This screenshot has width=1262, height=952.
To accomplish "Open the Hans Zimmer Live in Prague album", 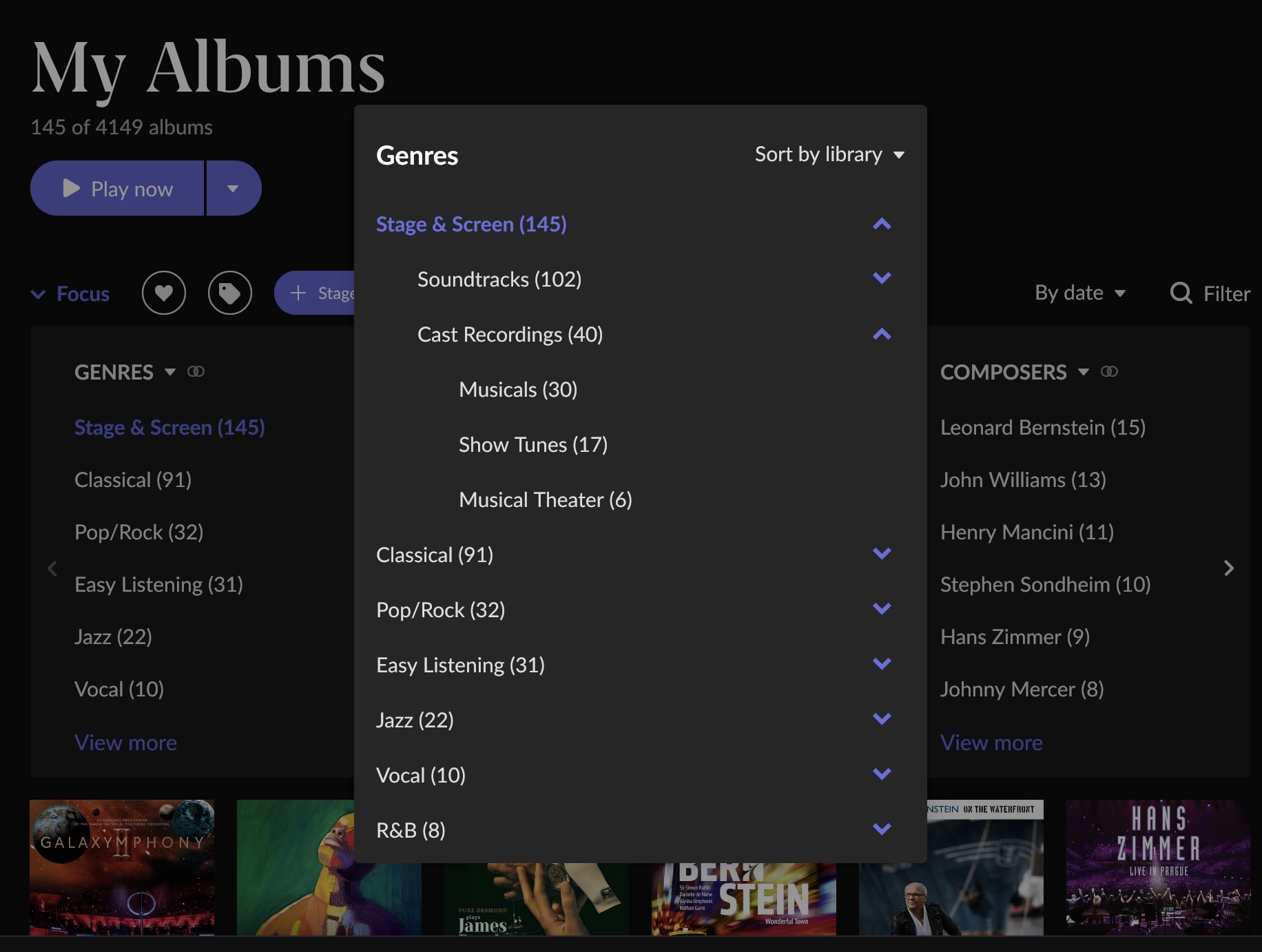I will click(1158, 867).
